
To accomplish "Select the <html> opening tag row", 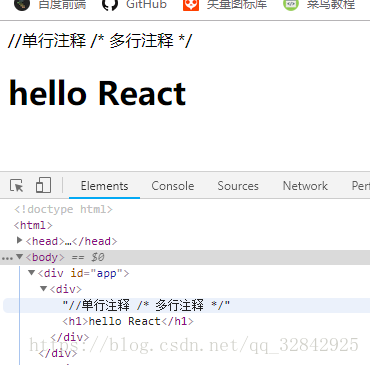I will (x=33, y=225).
